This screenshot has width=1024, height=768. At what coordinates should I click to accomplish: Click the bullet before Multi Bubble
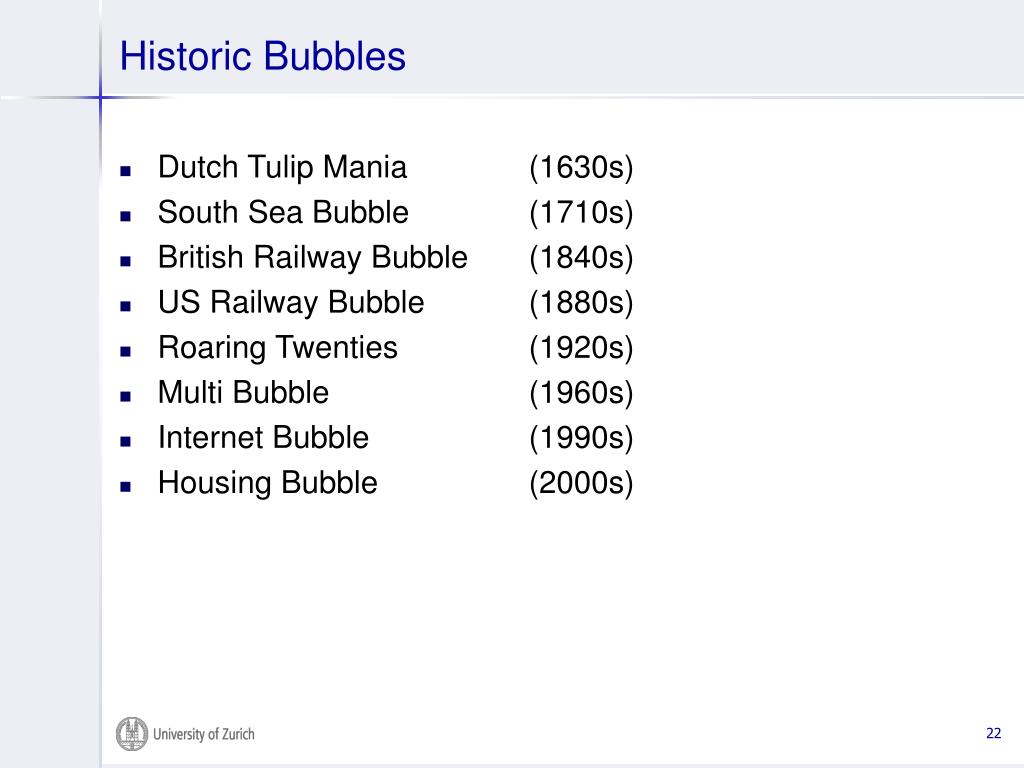tap(125, 396)
